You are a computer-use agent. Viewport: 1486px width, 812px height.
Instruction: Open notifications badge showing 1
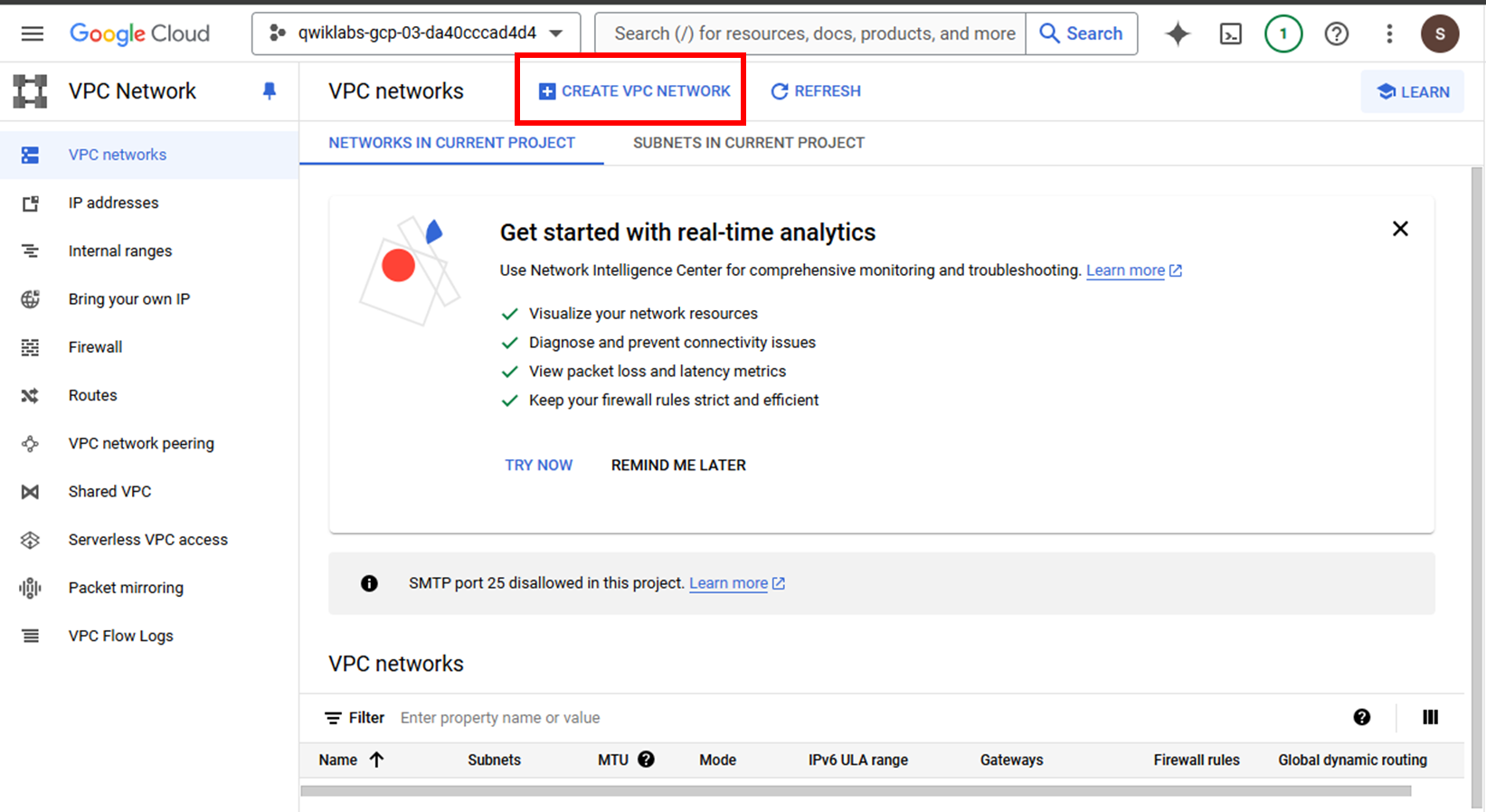pos(1283,34)
